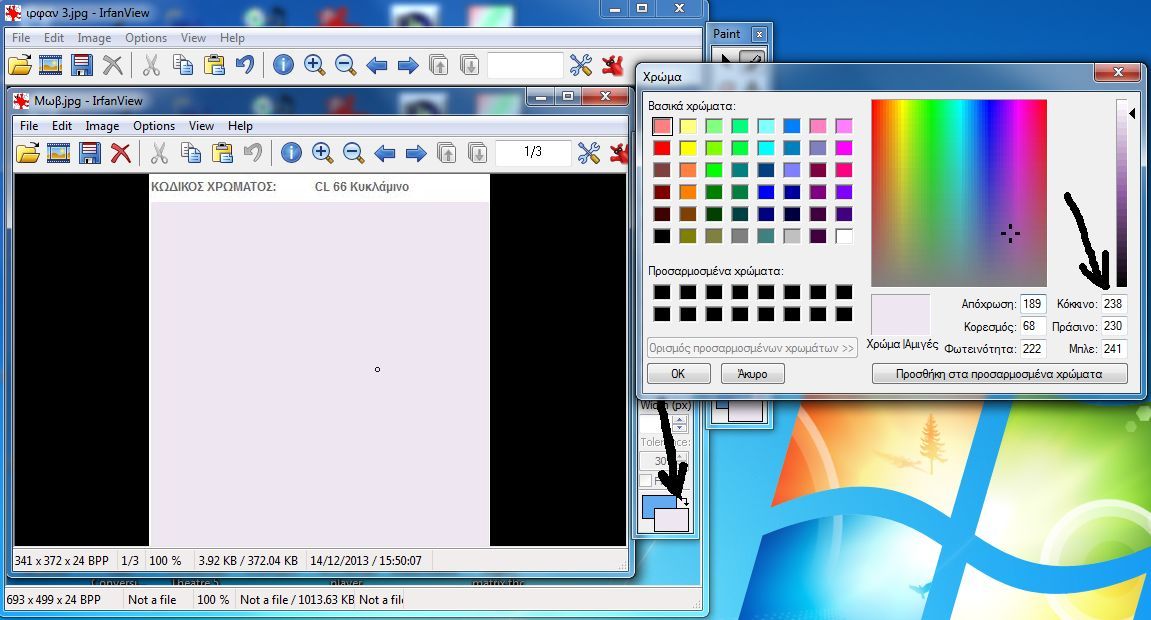Go to next image arrow in Μωβ.jpg window
Viewport: 1151px width, 620px height.
coord(416,153)
